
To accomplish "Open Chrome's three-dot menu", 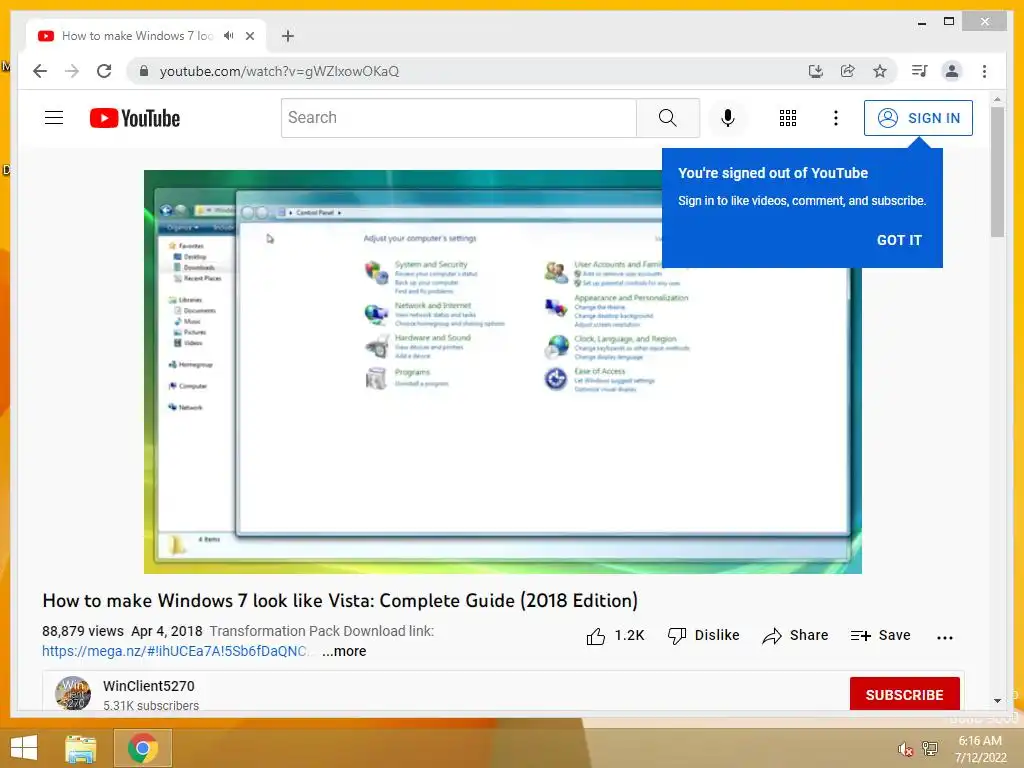I will point(984,71).
